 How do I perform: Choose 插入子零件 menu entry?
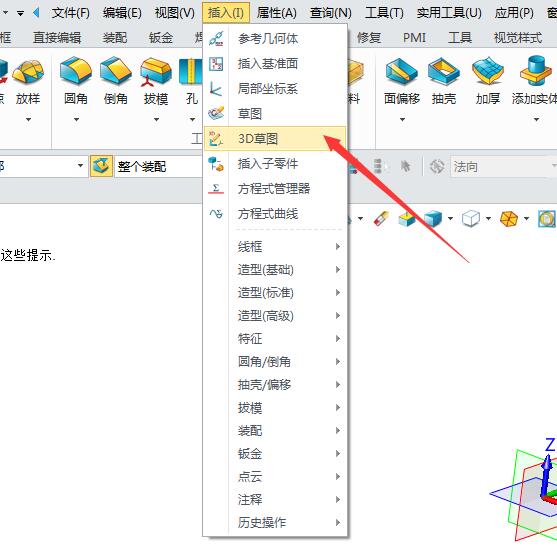pos(275,164)
